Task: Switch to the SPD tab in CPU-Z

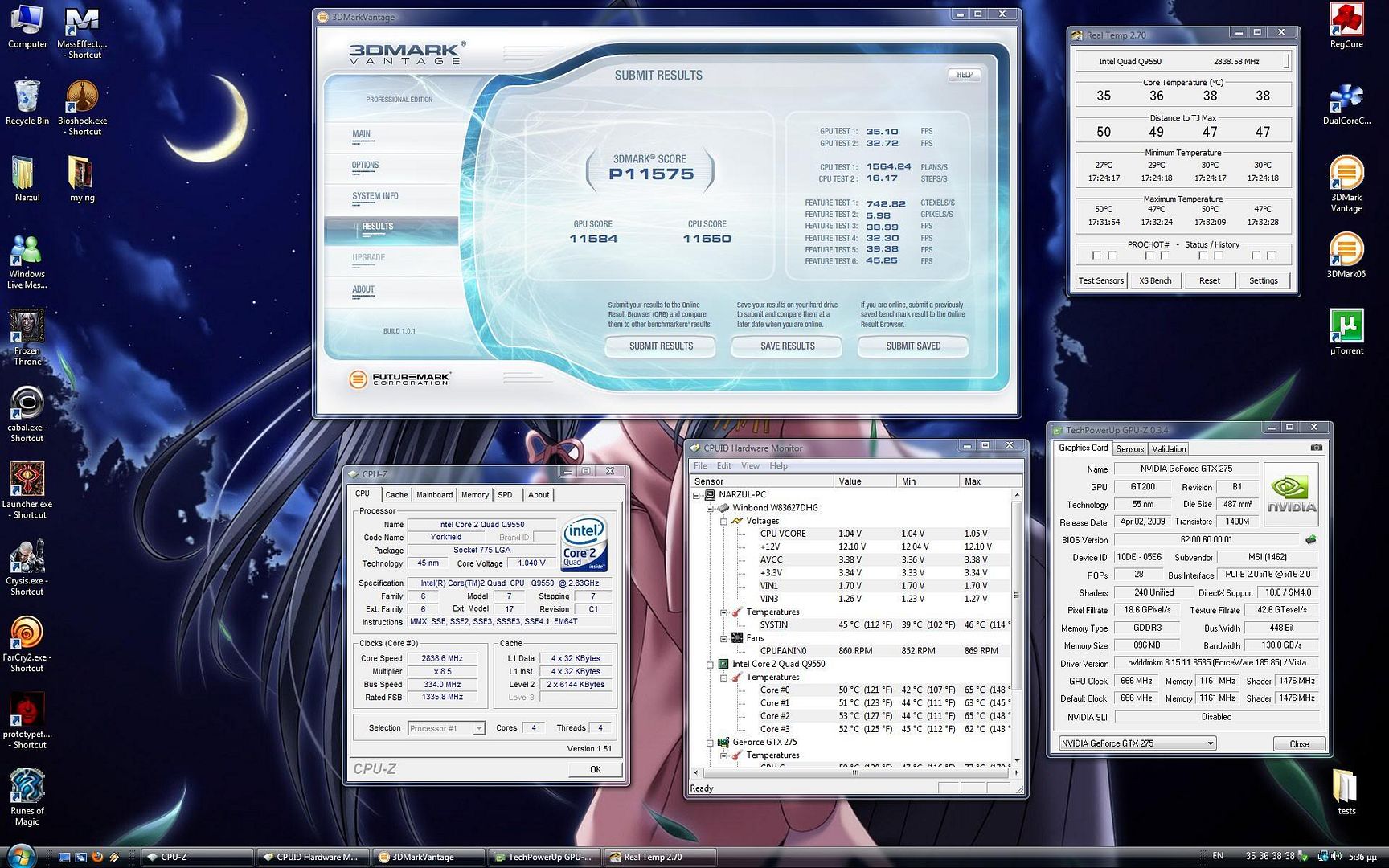Action: tap(505, 495)
